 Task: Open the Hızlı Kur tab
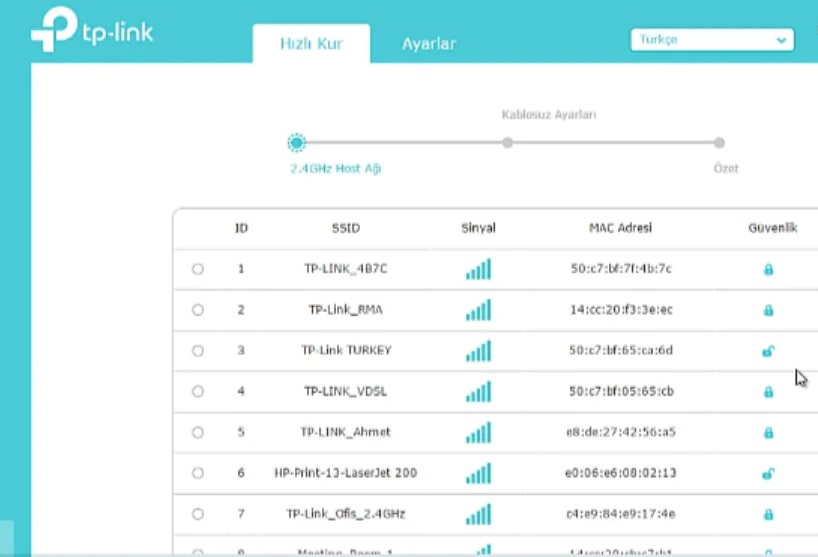point(310,44)
